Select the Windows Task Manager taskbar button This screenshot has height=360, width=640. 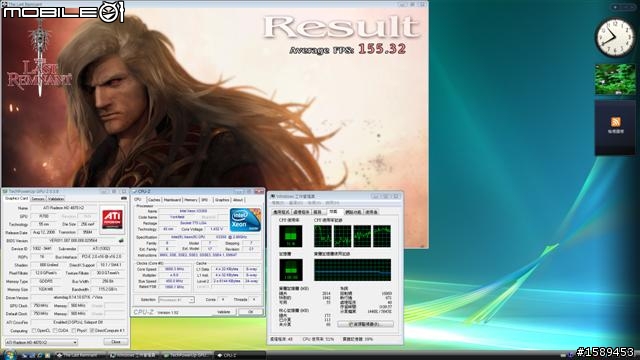133,356
